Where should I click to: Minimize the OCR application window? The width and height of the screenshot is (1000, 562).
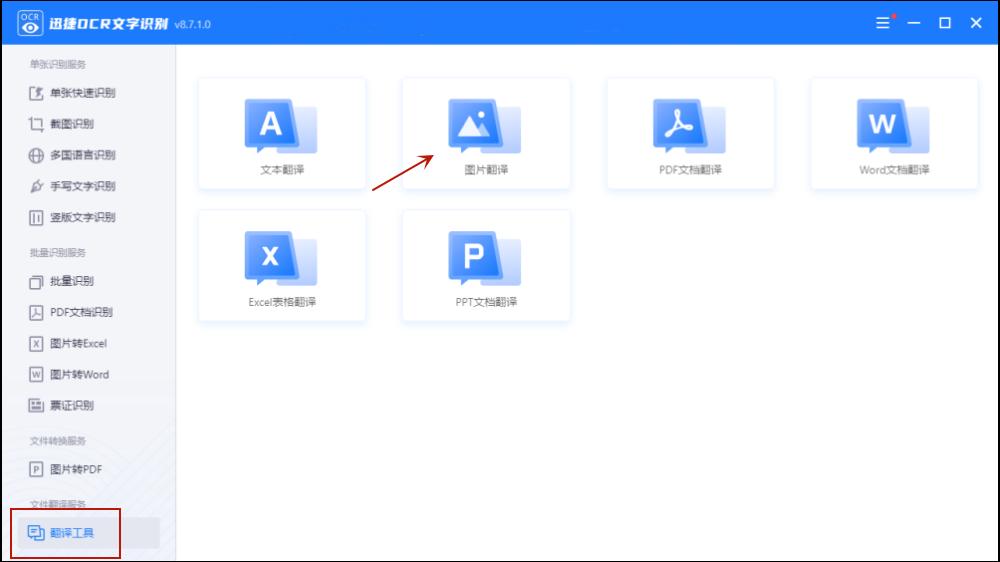click(x=914, y=23)
